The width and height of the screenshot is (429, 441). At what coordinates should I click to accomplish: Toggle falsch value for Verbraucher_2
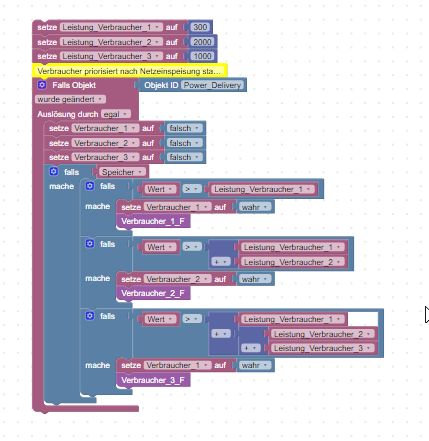coord(184,143)
